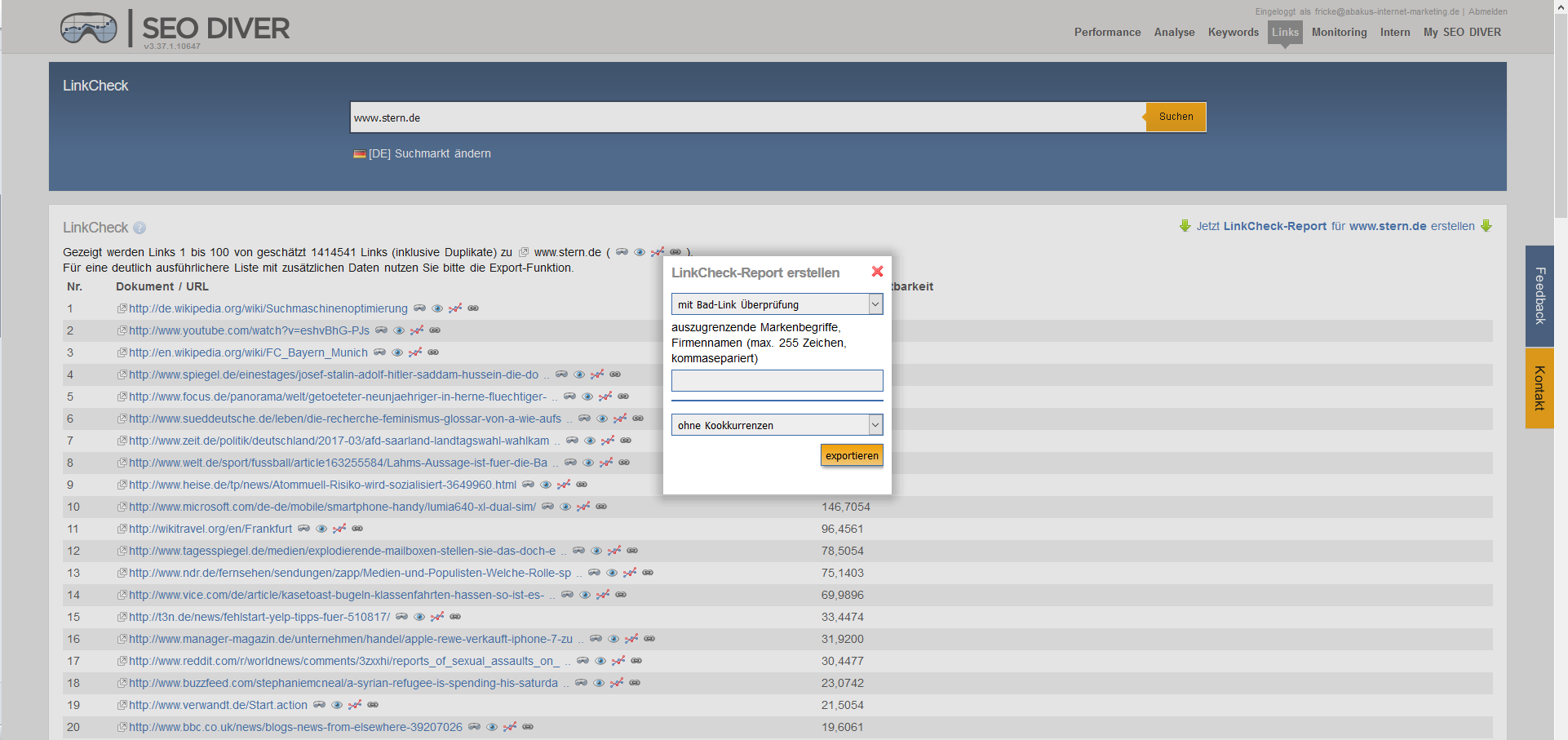Open the www.bbc.co.uk blogs-news link
Viewport: 1568px width, 740px height.
(295, 727)
